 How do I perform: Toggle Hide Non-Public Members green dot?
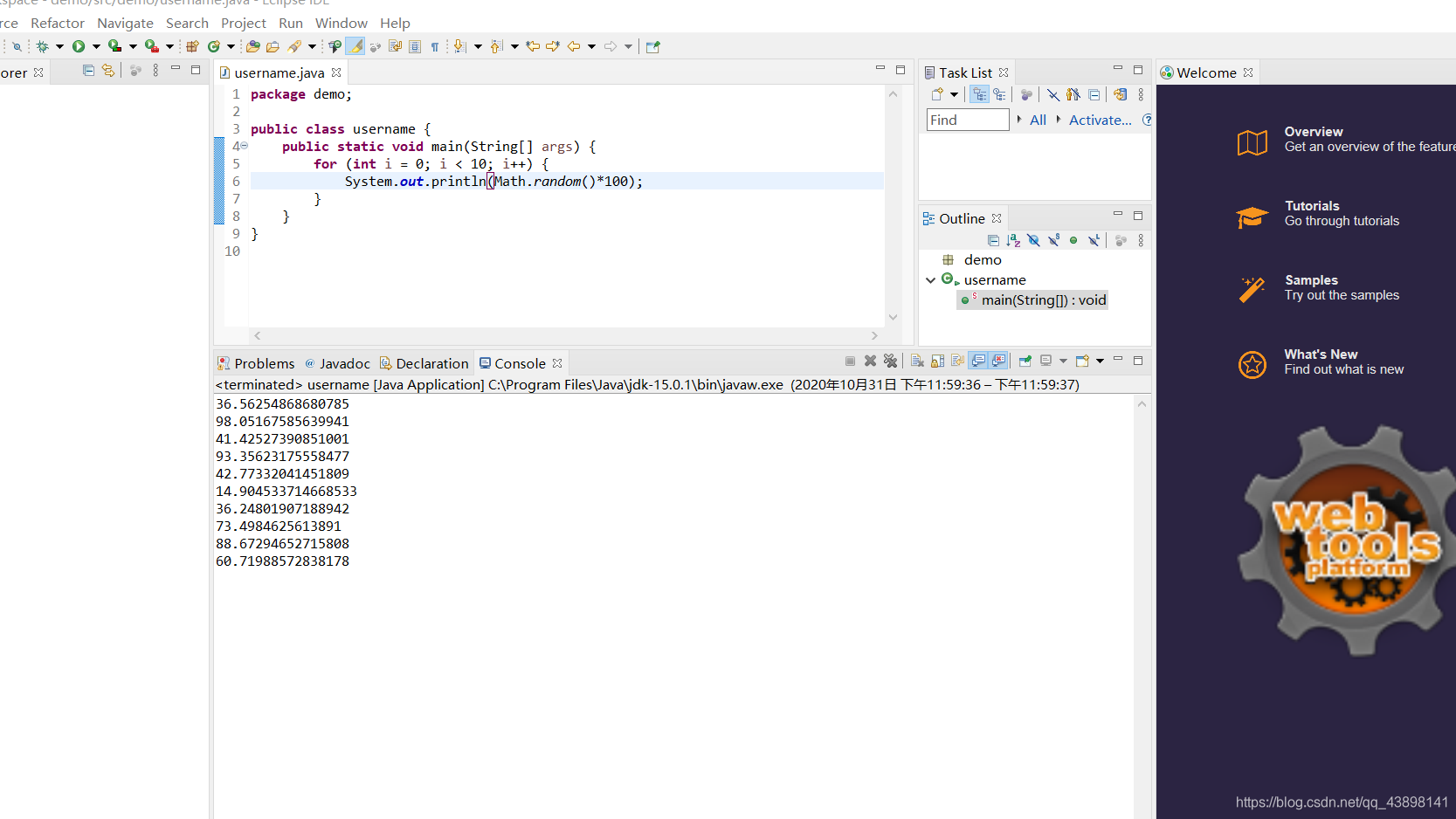[x=1073, y=240]
